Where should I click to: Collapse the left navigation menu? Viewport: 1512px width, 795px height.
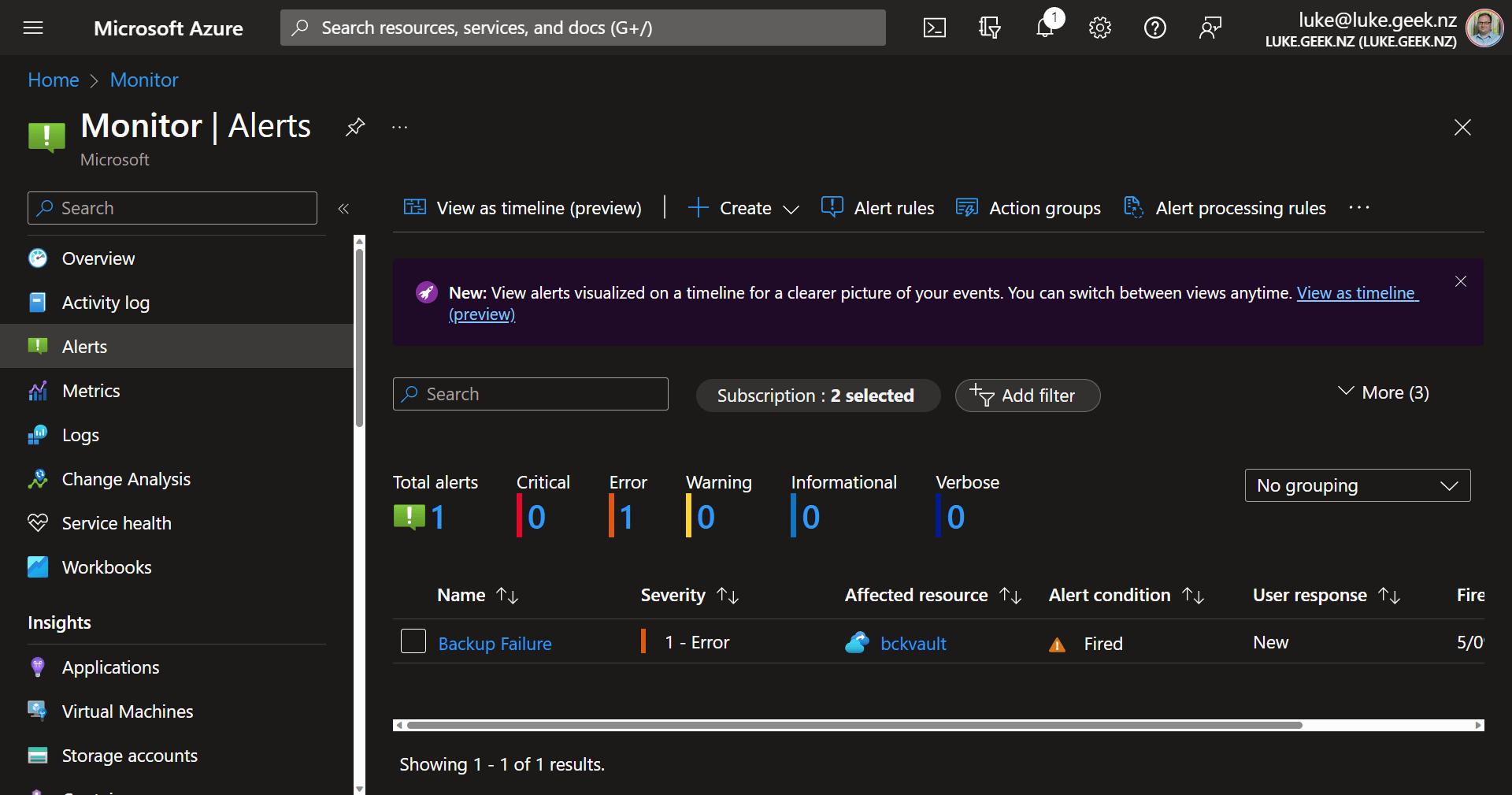point(343,209)
